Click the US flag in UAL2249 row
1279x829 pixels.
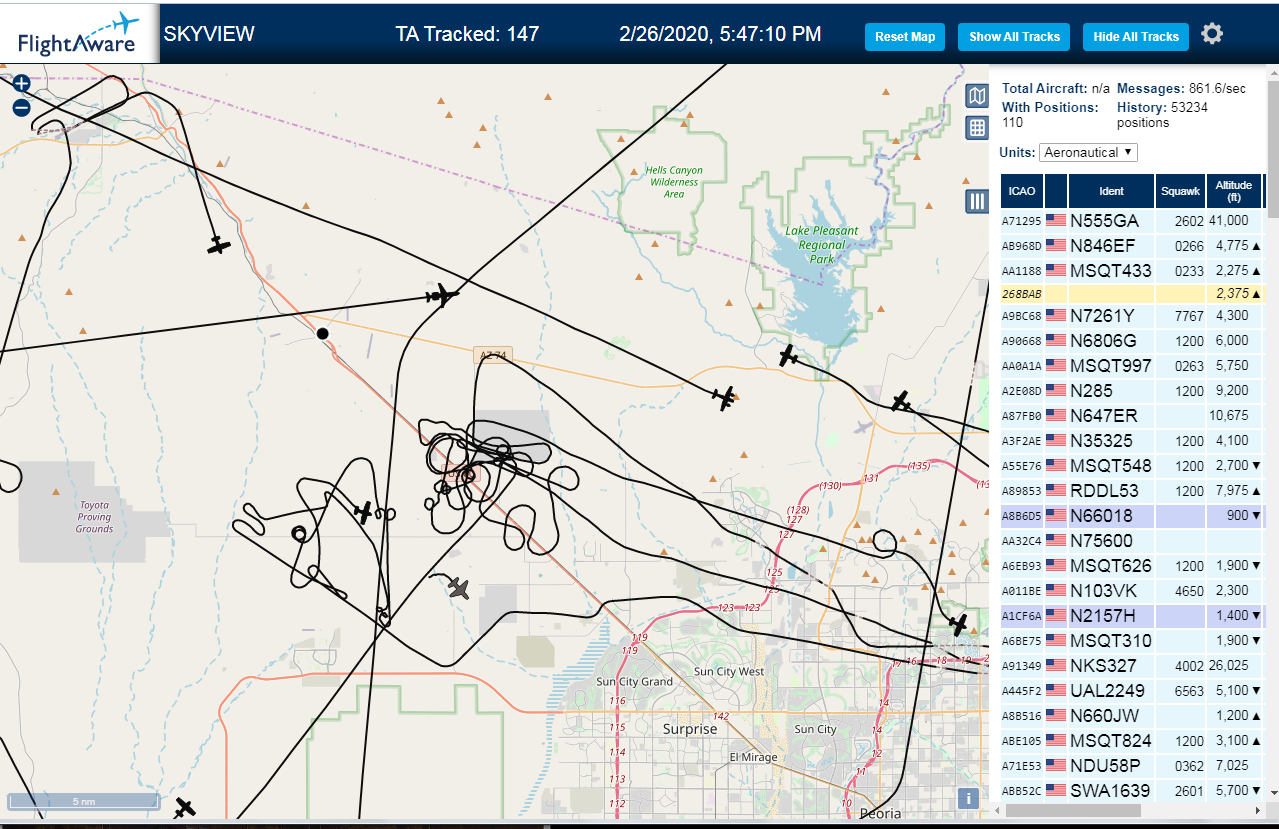1055,690
